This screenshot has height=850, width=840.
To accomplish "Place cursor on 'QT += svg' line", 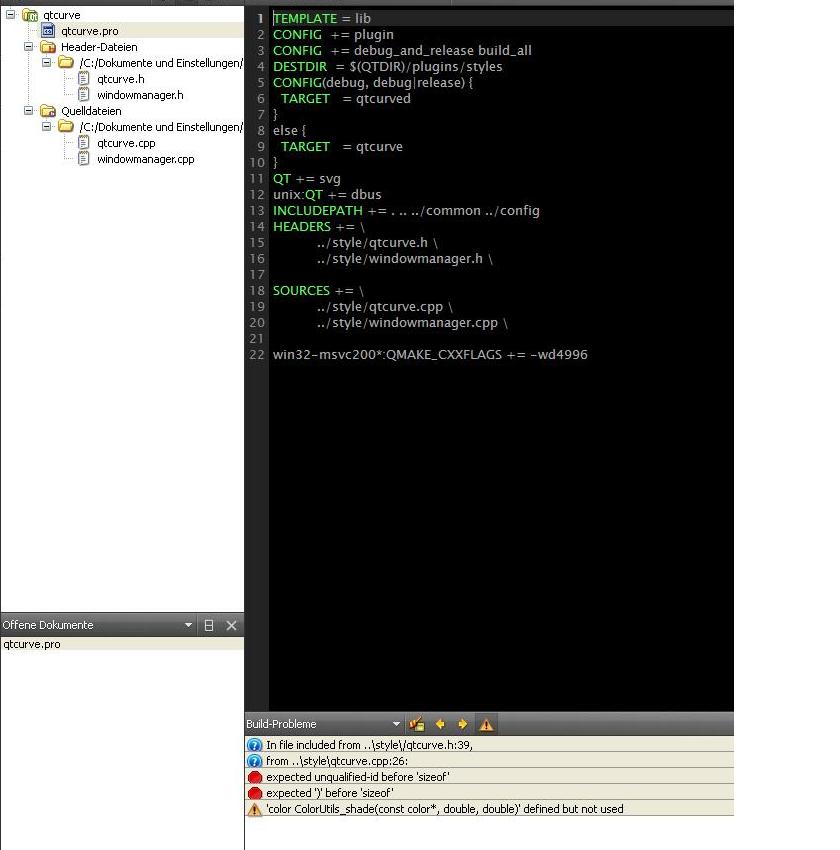I will [307, 179].
